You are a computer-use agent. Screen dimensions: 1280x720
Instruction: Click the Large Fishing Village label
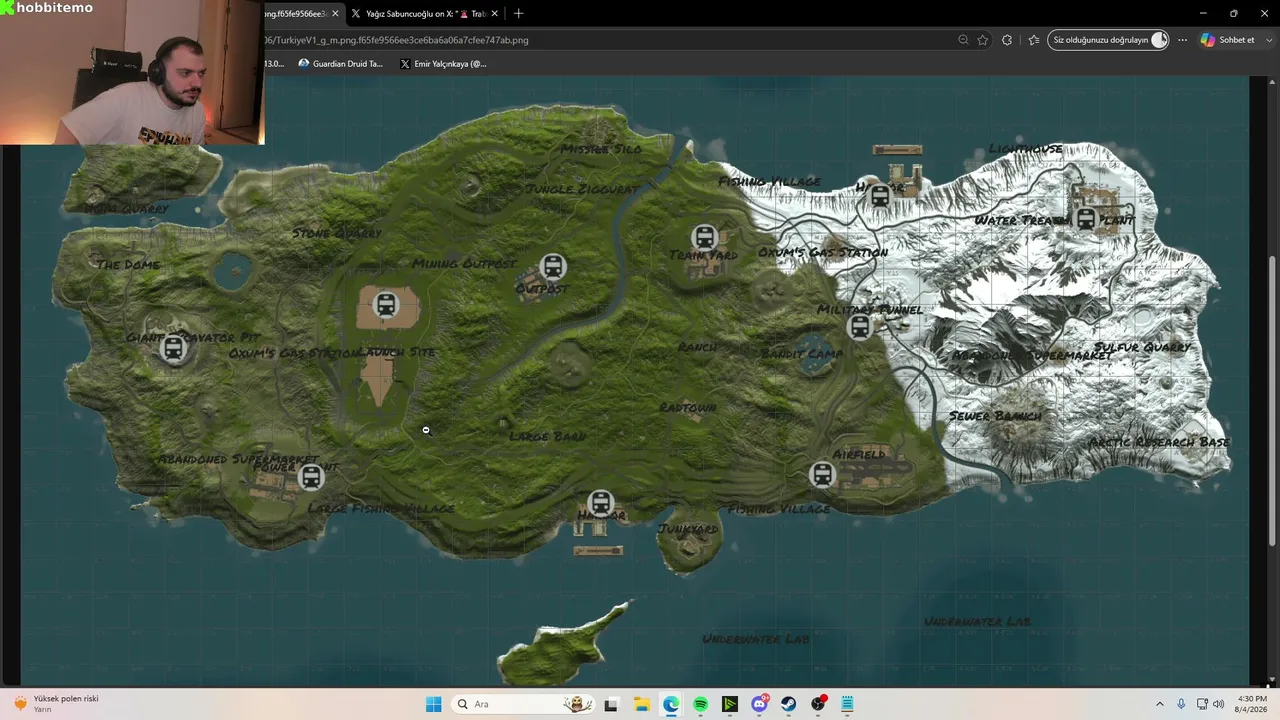381,509
